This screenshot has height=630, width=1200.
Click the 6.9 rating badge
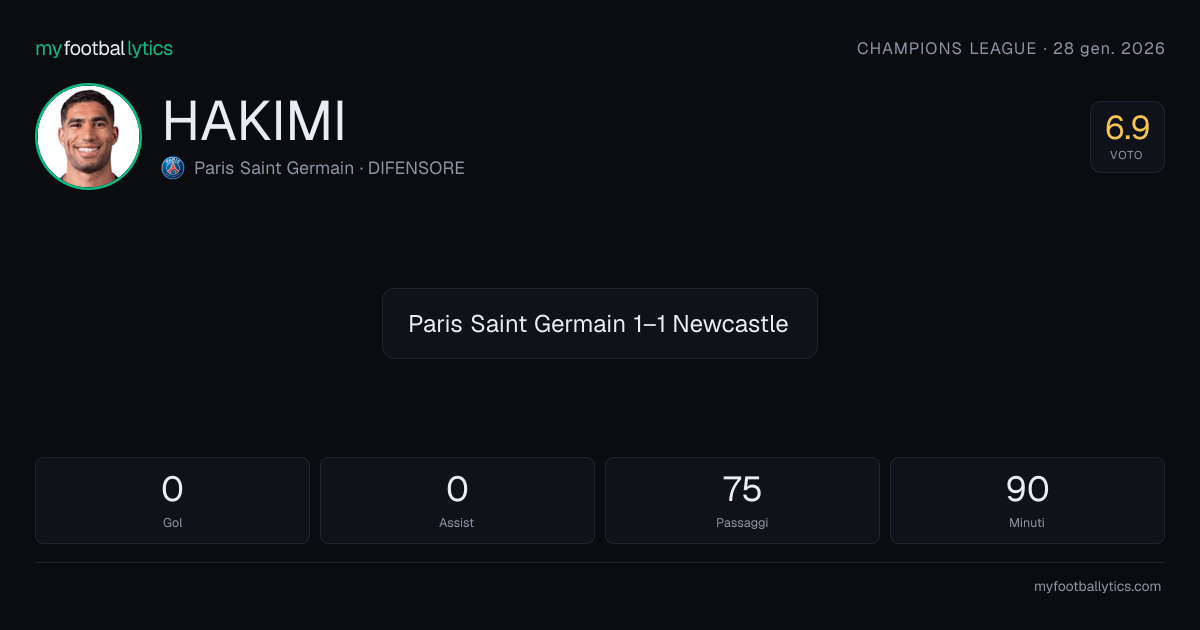point(1127,137)
